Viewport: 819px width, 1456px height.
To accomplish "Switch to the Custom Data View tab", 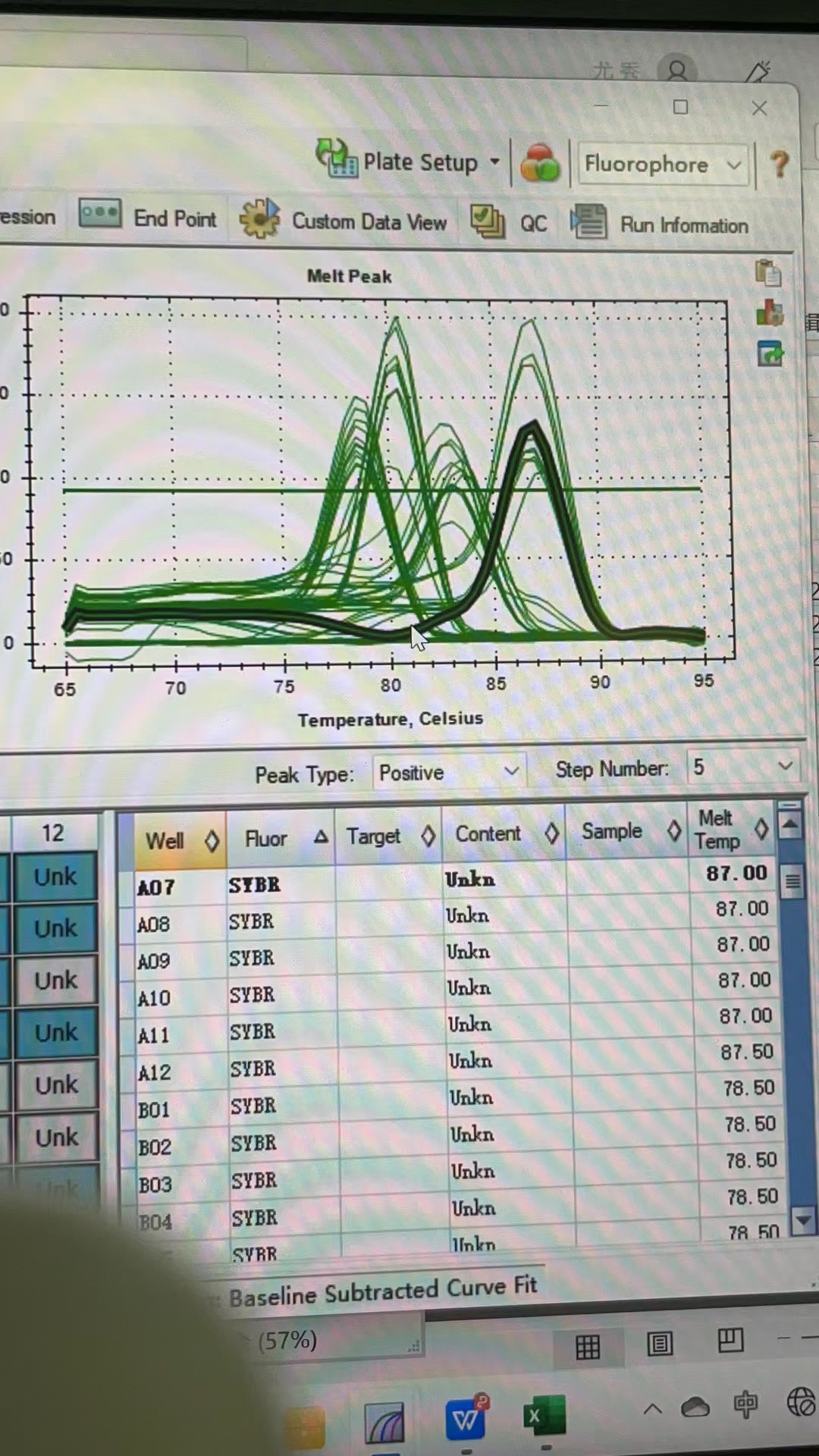I will (344, 220).
